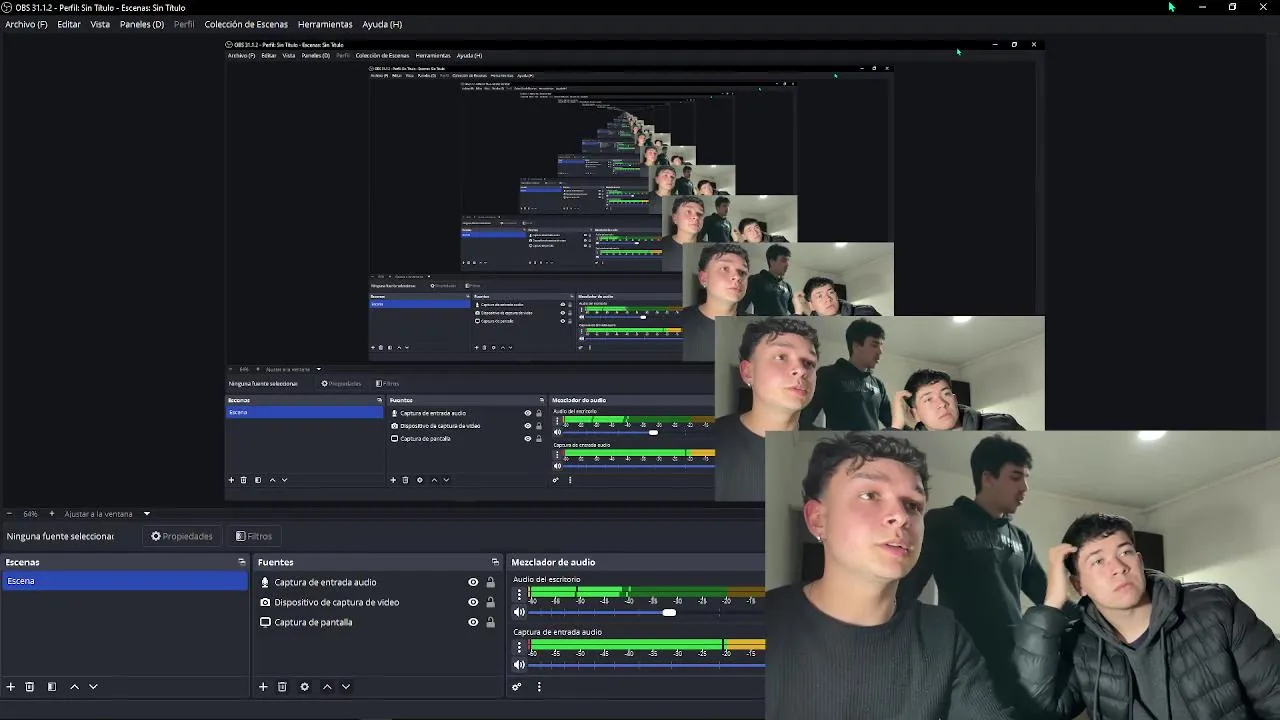Image resolution: width=1280 pixels, height=720 pixels.
Task: Click the Audio del escritorio meter bar
Action: (647, 591)
